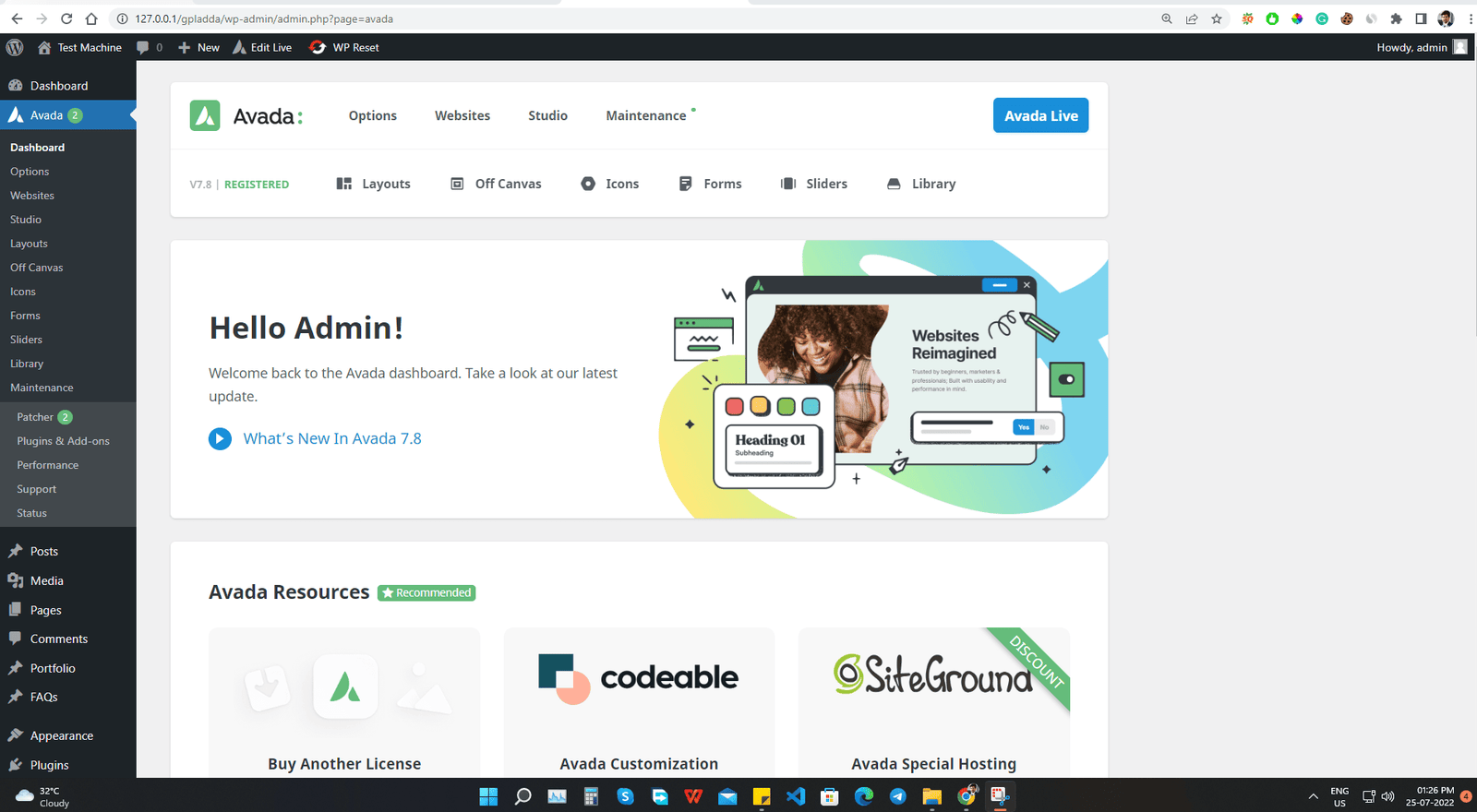1477x812 pixels.
Task: Open Visual Studio Code from taskbar
Action: click(796, 795)
